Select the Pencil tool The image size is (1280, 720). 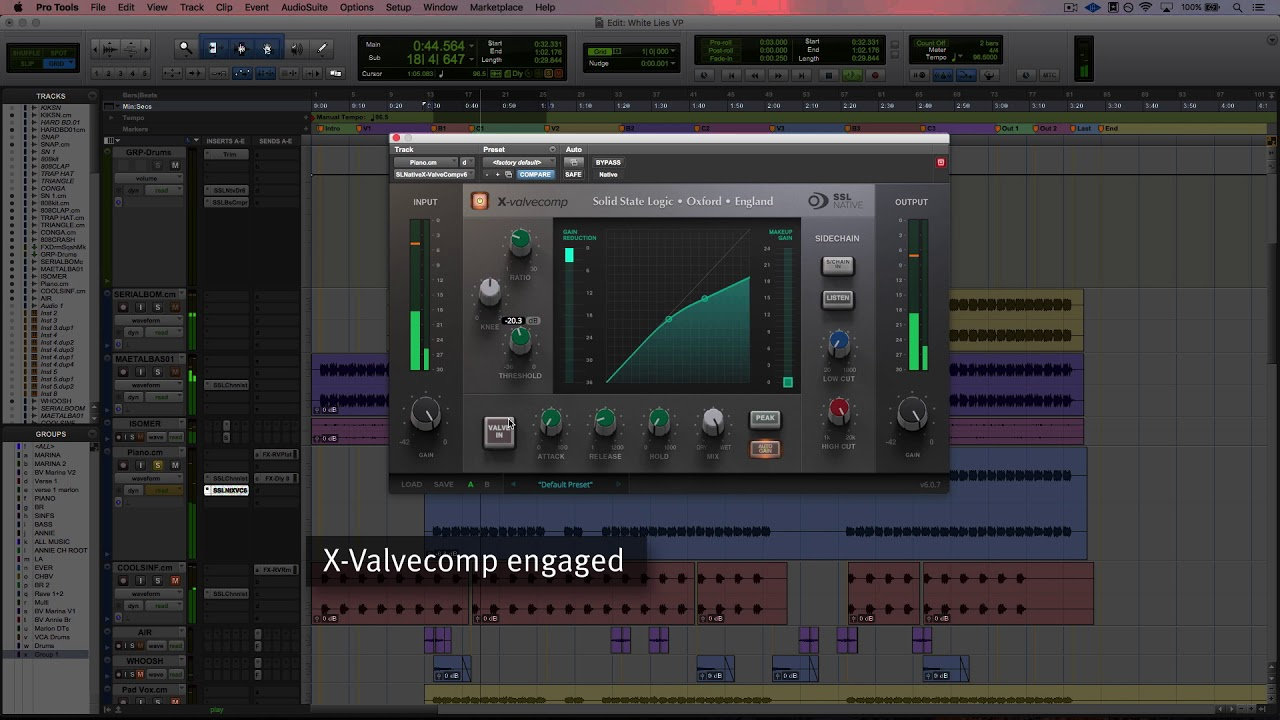click(322, 48)
